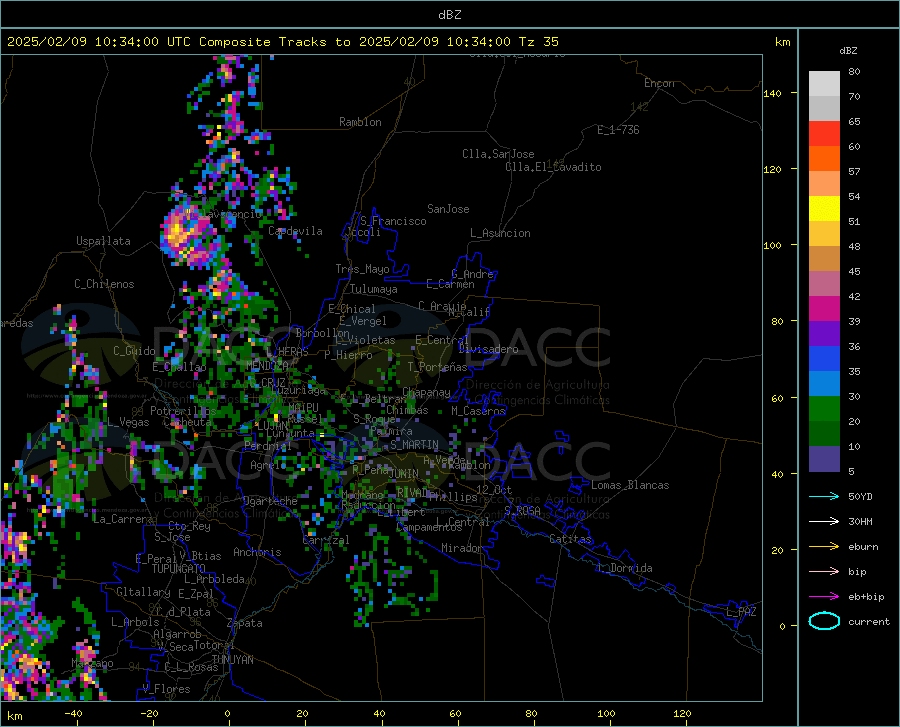Image resolution: width=900 pixels, height=727 pixels.
Task: Click the Carrizal place label
Action: (x=326, y=540)
